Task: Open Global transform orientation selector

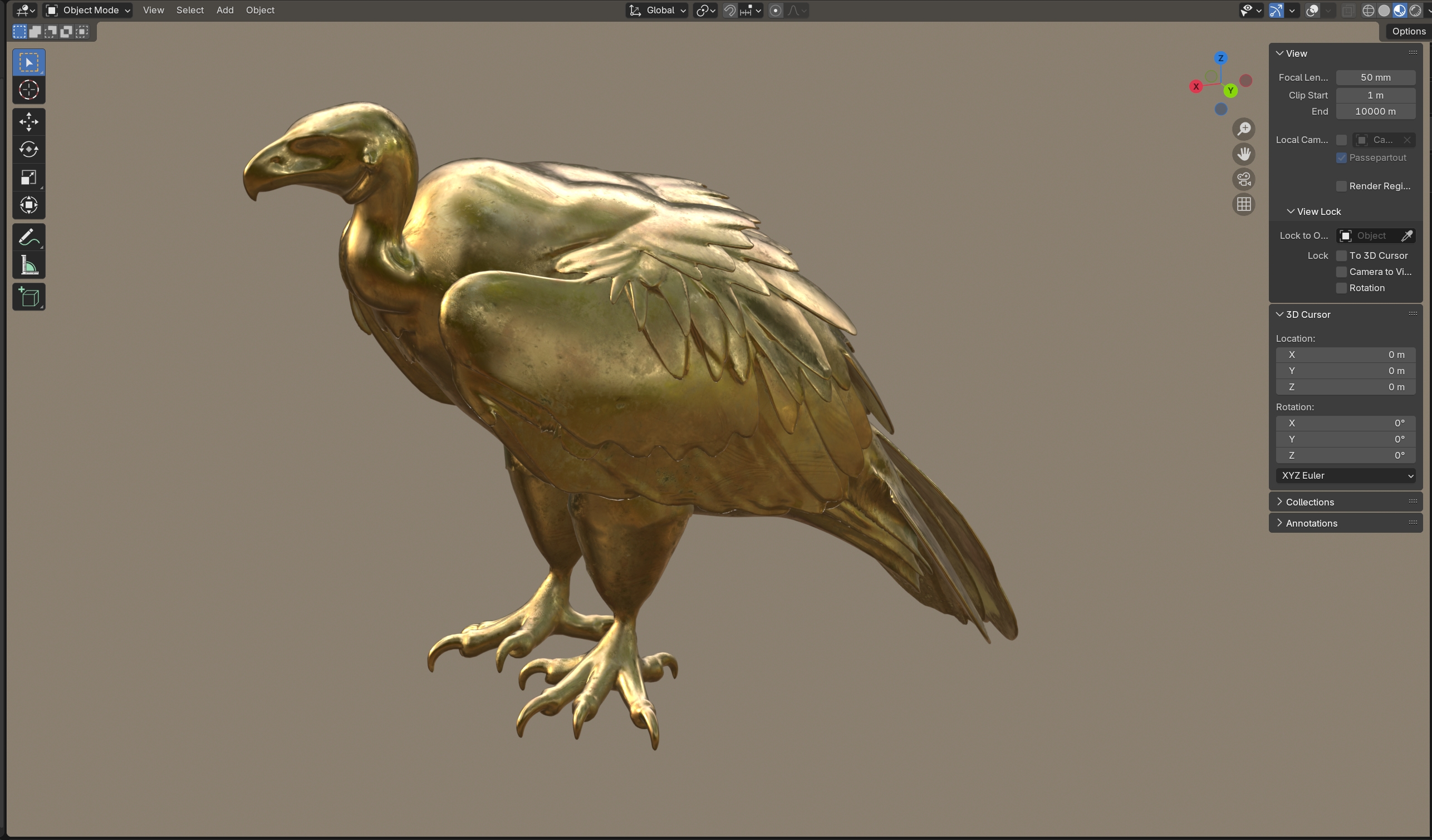Action: (657, 10)
